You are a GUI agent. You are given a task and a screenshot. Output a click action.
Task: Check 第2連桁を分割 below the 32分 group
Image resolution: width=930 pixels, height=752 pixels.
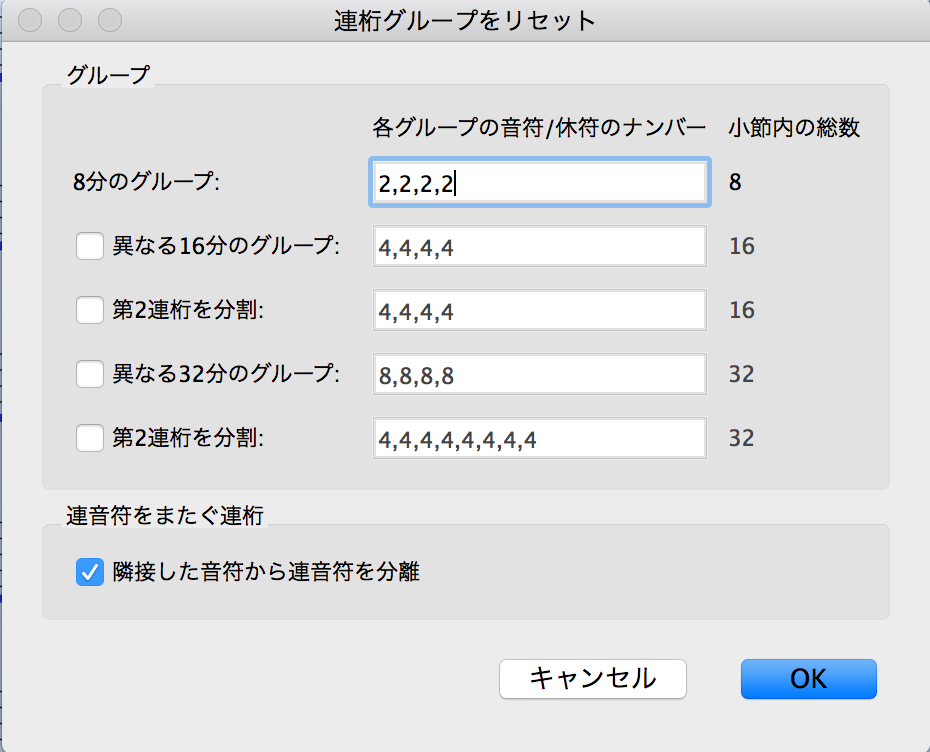coord(90,438)
